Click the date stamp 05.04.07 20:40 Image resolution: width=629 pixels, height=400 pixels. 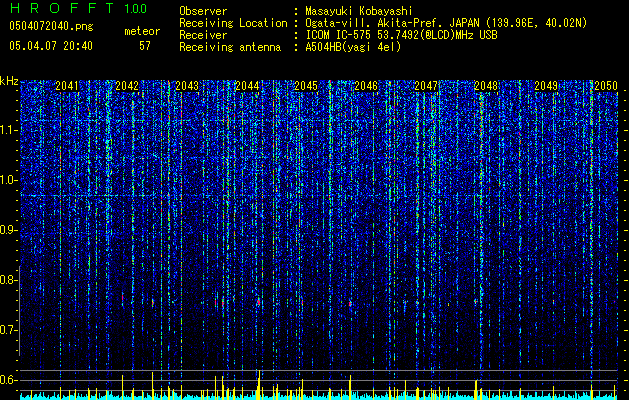point(51,46)
